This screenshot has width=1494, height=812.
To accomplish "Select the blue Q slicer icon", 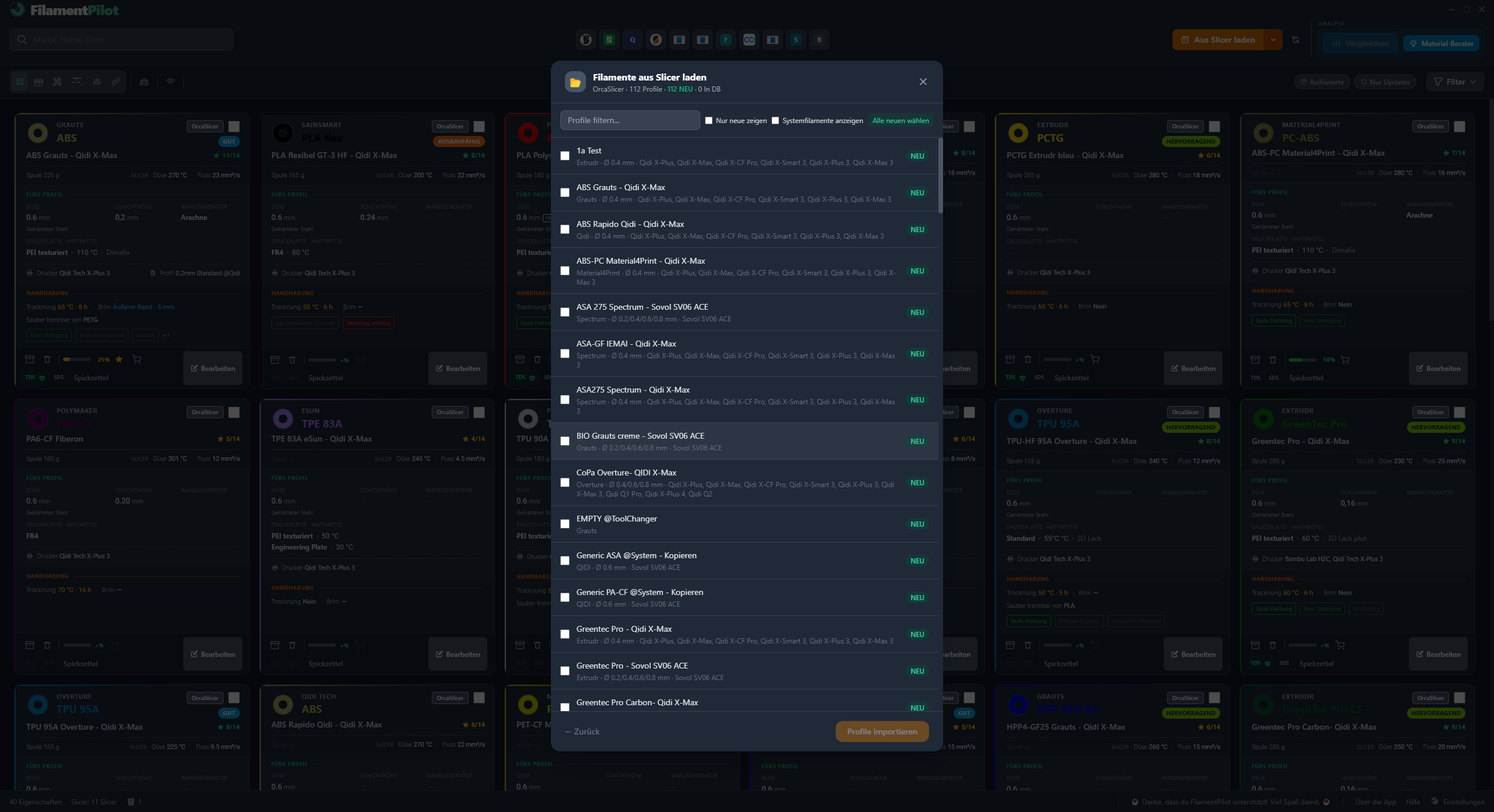I will [x=633, y=40].
